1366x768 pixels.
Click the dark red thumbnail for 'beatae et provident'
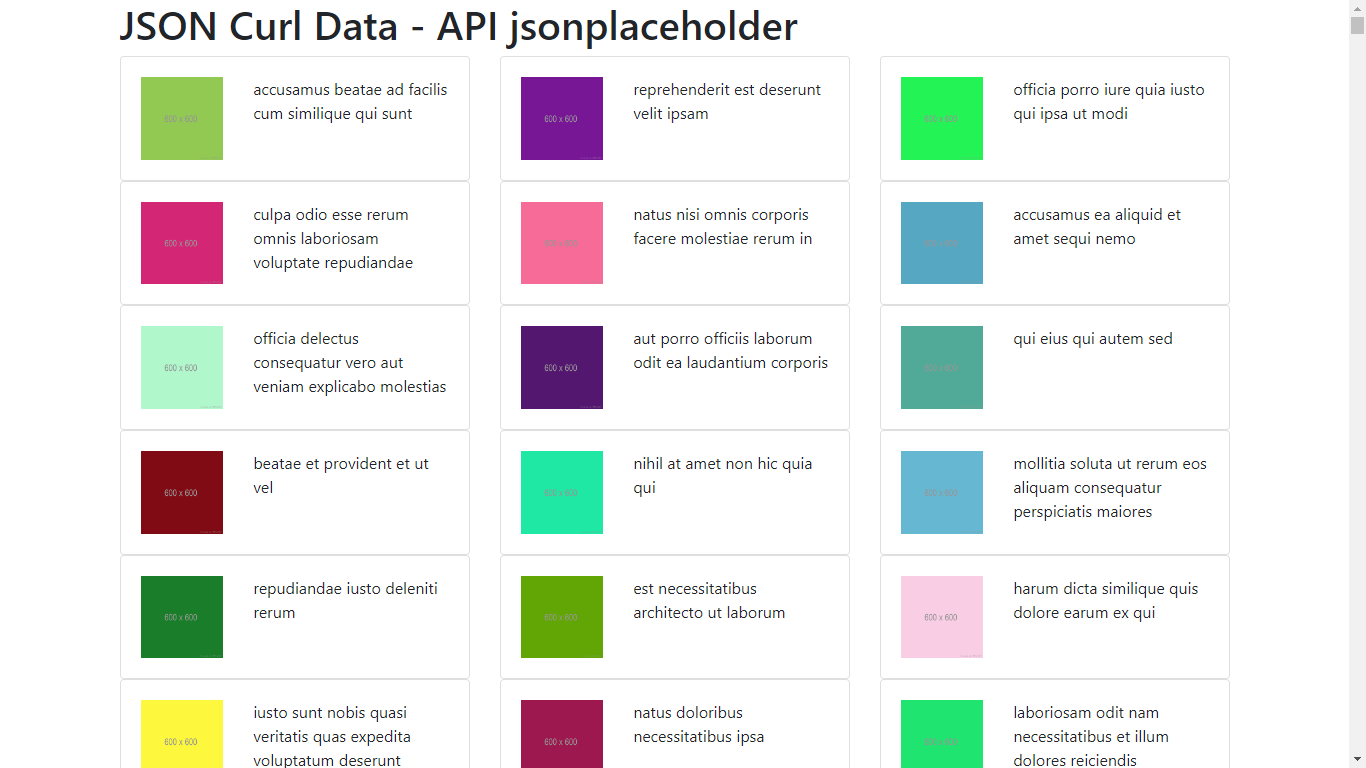pyautogui.click(x=181, y=492)
